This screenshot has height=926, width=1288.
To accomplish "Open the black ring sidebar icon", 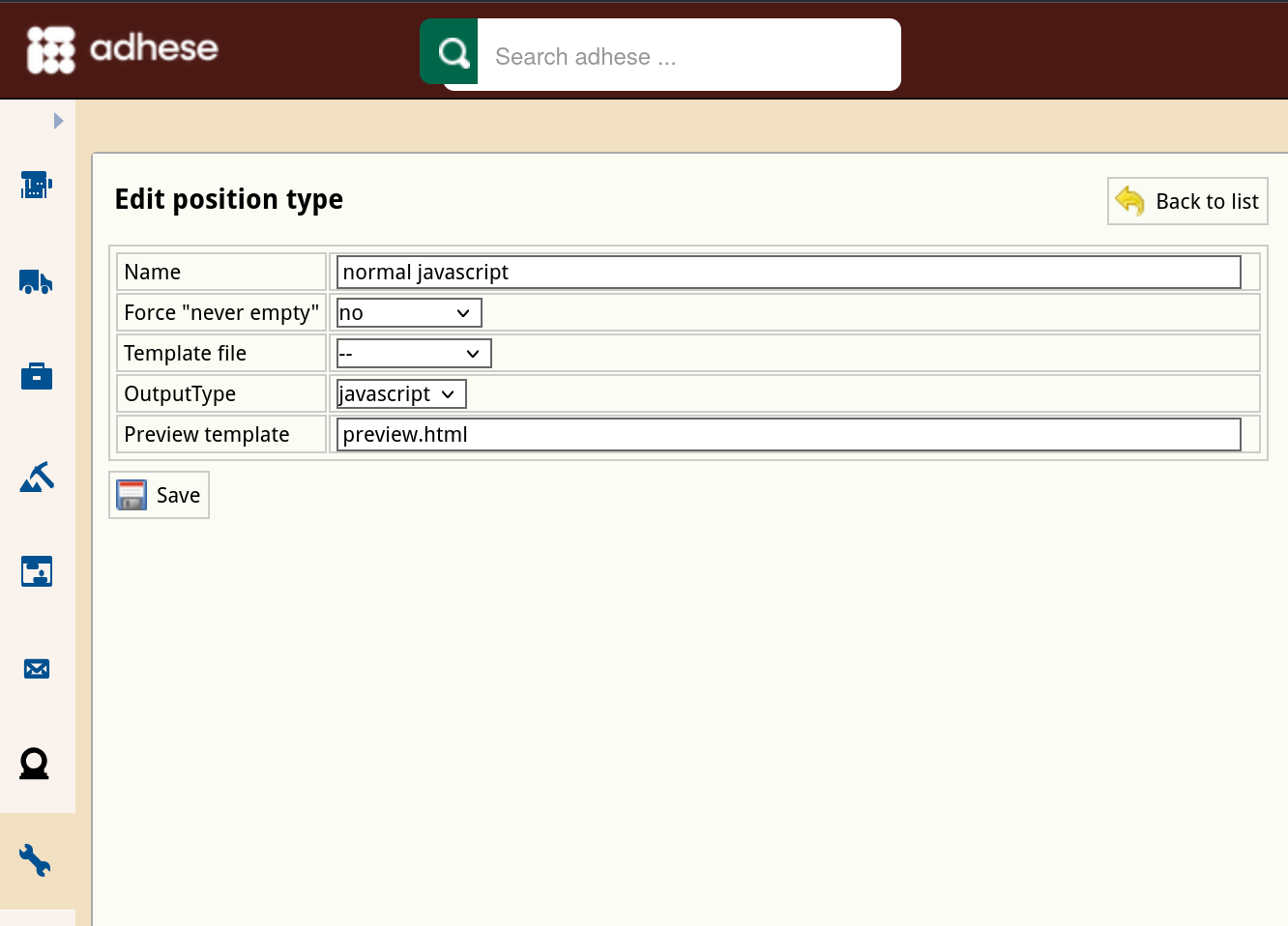I will click(35, 764).
